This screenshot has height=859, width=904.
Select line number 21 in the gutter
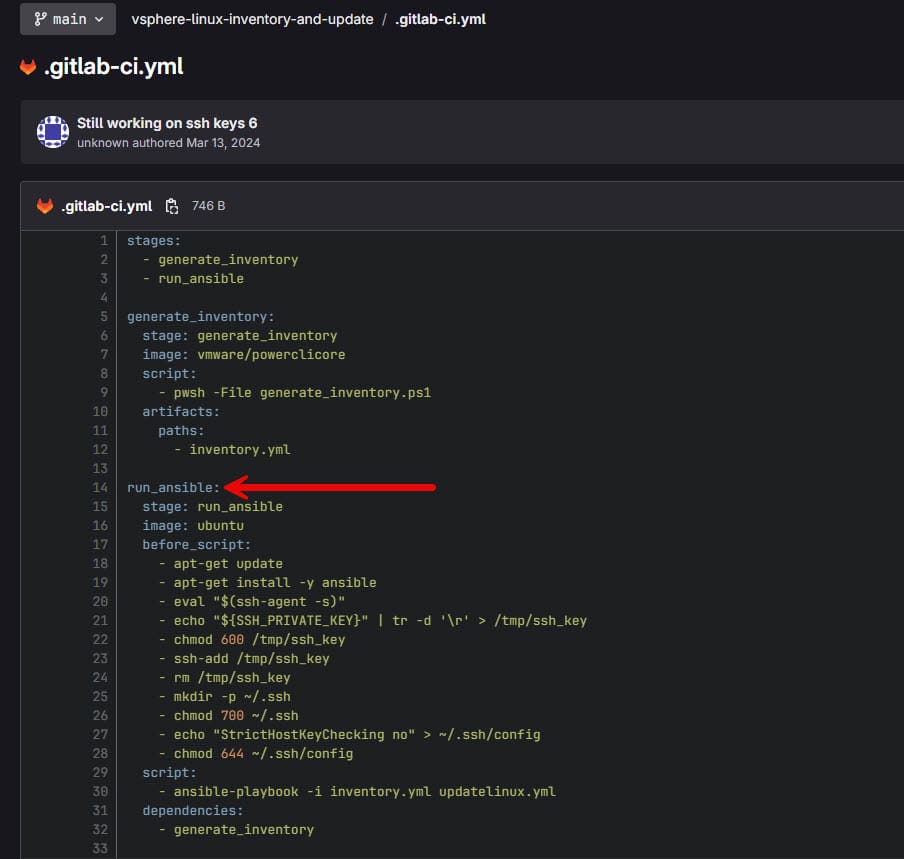click(100, 620)
